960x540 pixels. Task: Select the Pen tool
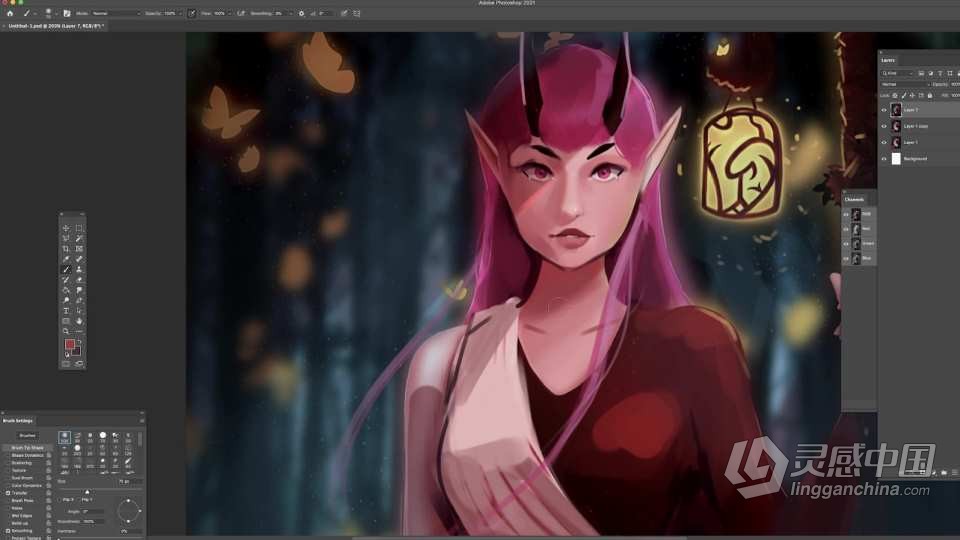coord(79,301)
